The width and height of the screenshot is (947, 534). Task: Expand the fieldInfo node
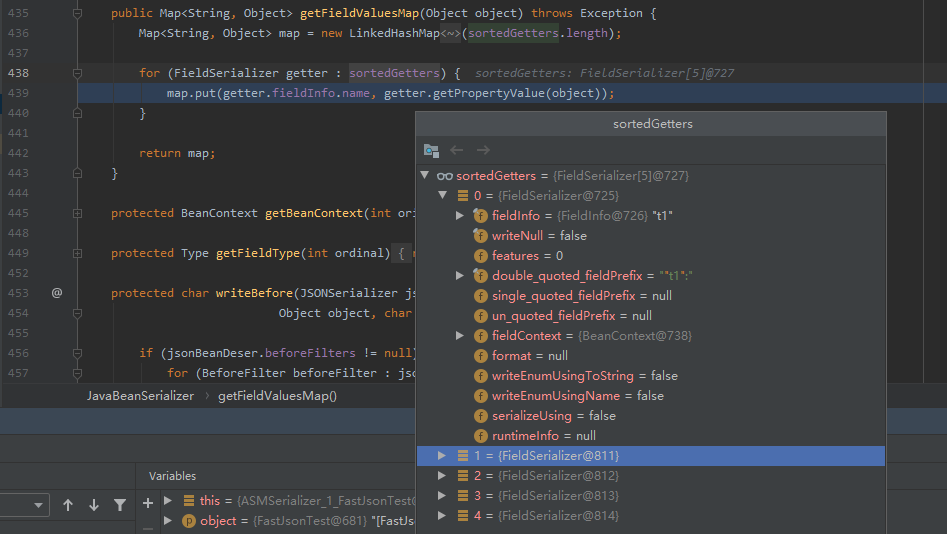460,216
